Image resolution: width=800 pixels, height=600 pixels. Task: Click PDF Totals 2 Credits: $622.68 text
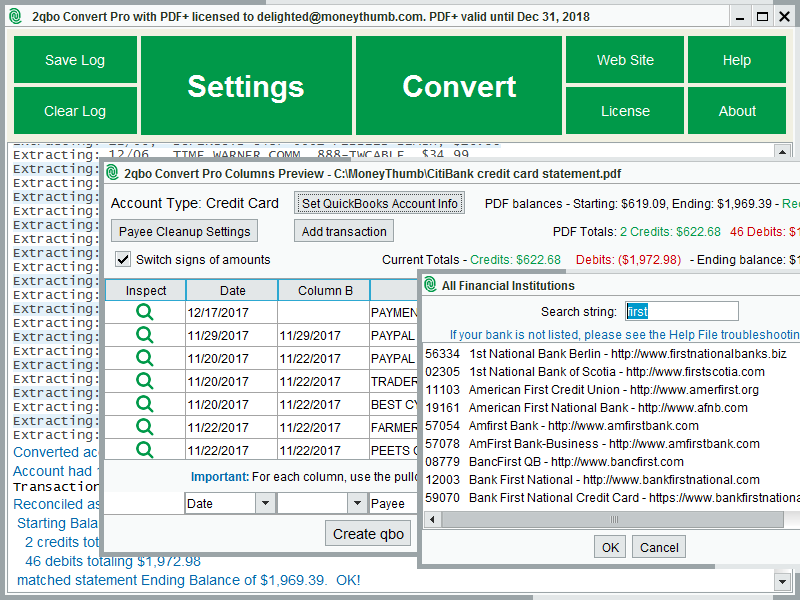pos(670,232)
